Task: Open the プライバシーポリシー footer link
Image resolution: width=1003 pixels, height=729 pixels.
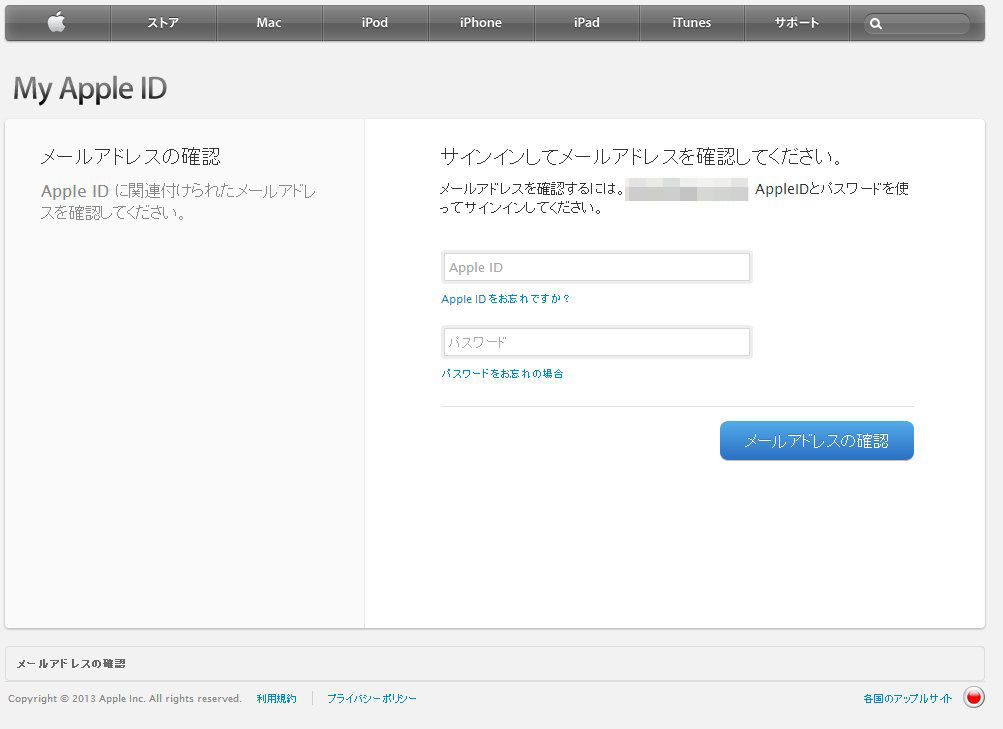Action: click(x=372, y=698)
